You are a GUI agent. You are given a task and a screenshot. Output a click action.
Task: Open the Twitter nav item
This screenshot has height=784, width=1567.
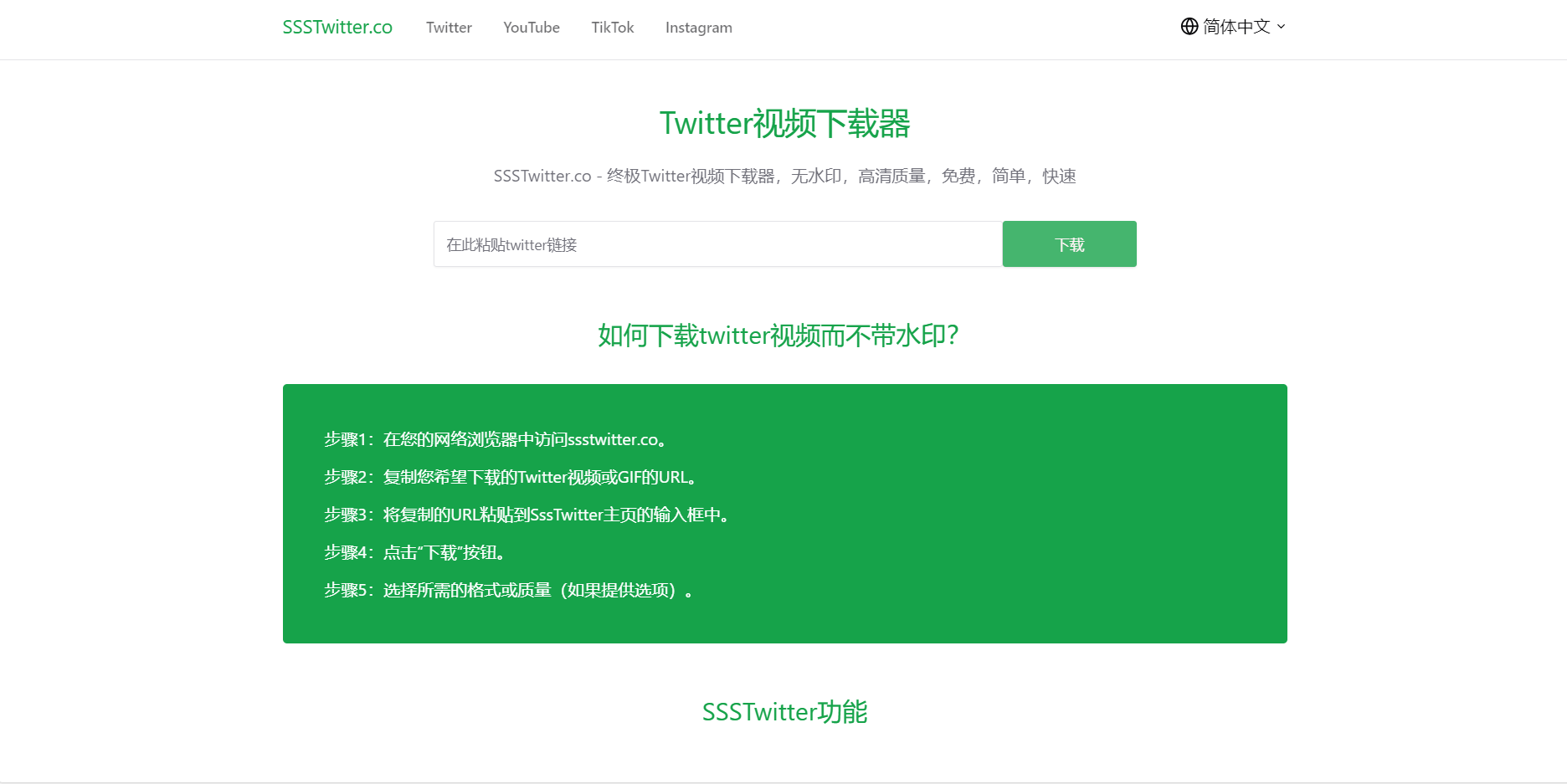[449, 28]
